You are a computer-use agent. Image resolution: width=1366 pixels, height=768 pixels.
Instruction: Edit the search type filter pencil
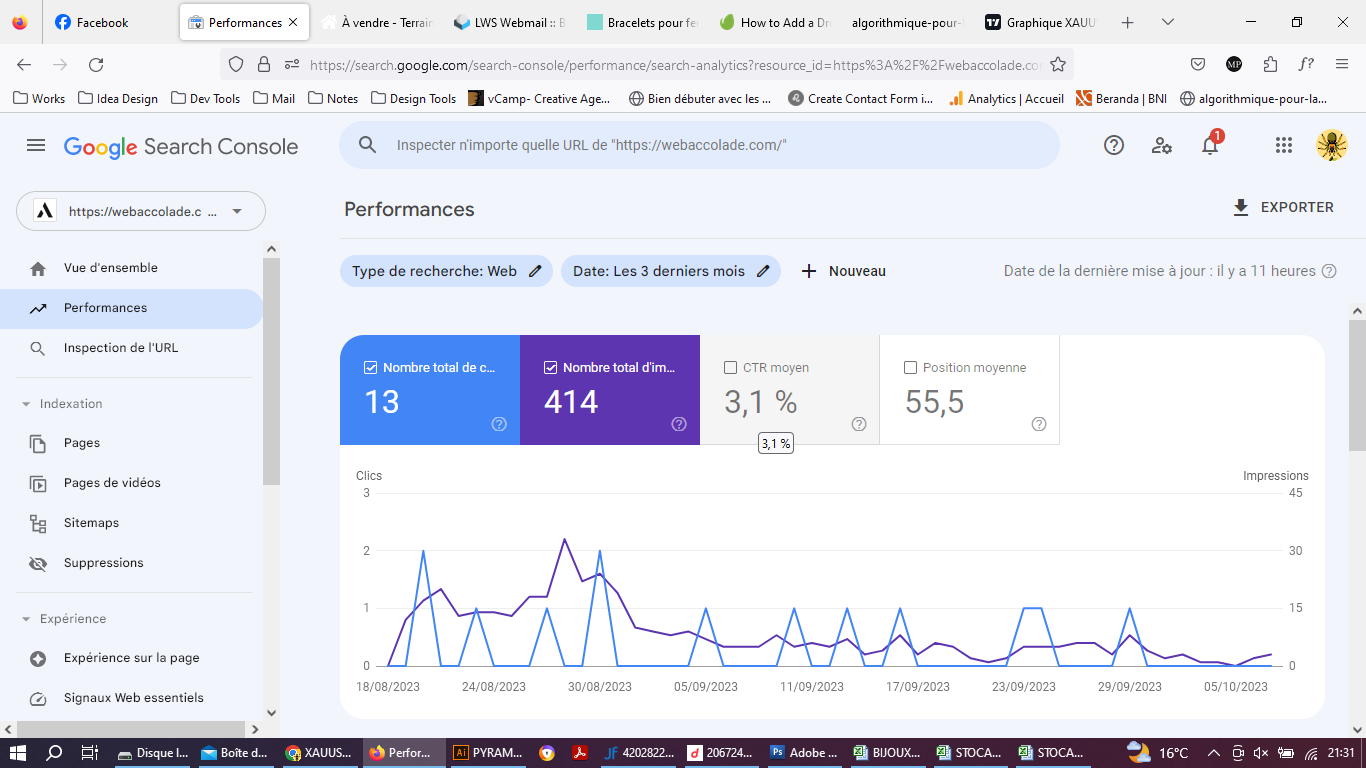tap(535, 271)
